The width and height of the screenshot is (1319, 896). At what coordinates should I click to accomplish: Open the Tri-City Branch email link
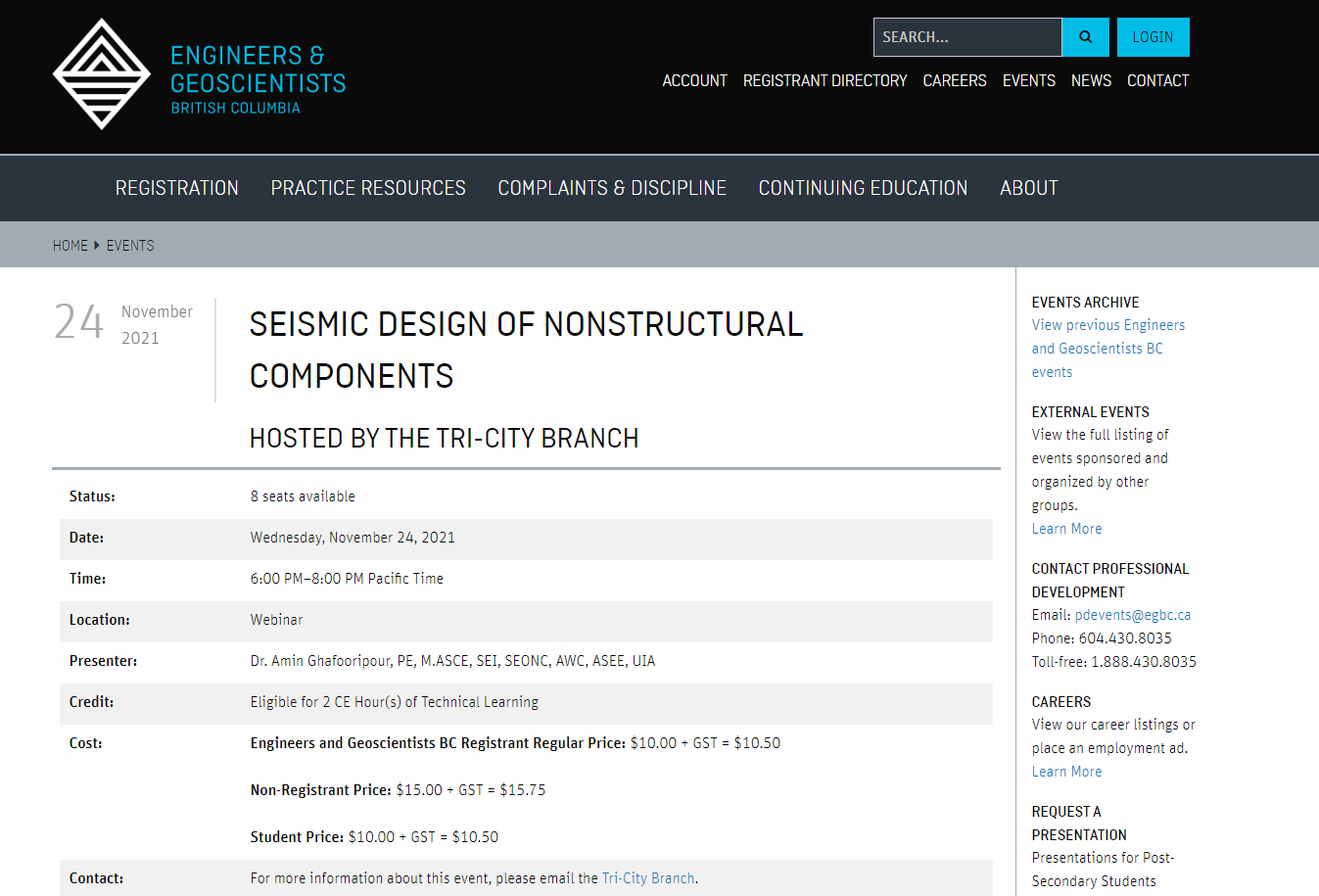[x=647, y=878]
